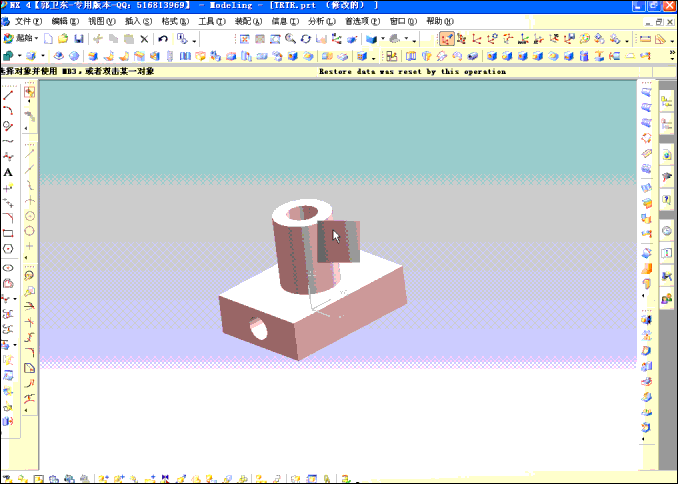
Task: Click the Circle tool in basic curves toolbar
Action: 29,231
